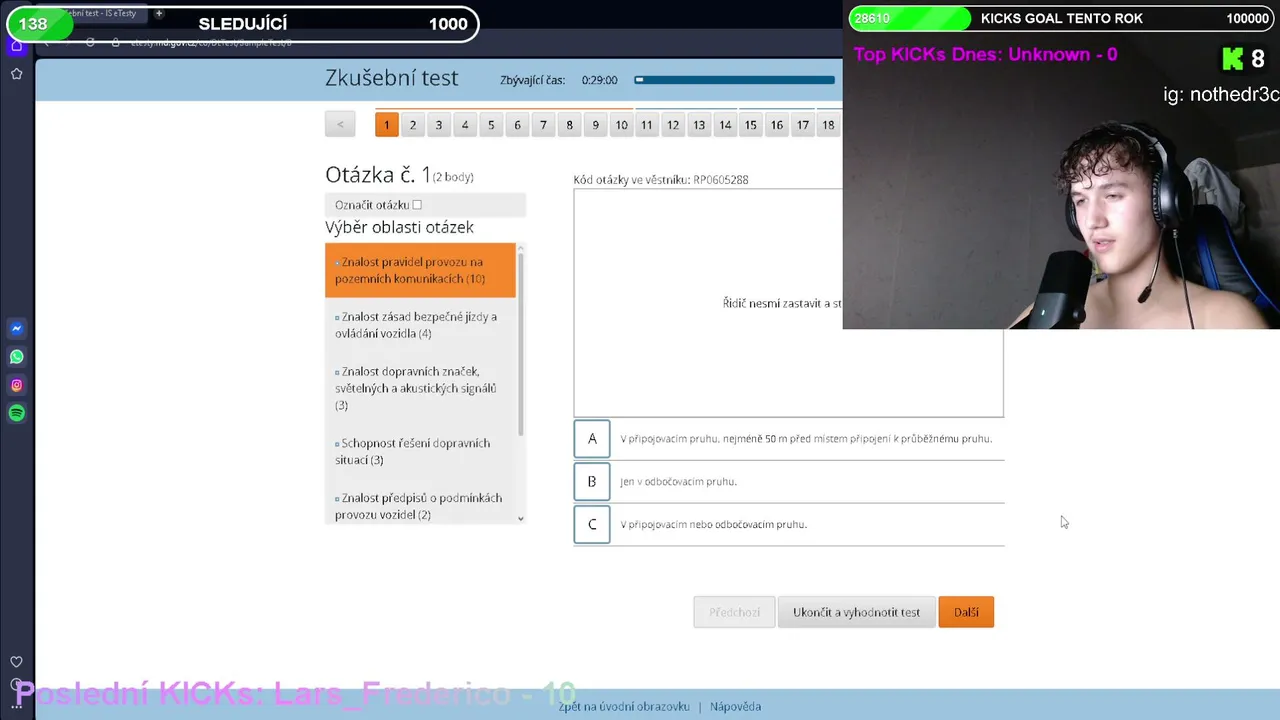Select 'Znalost zásad bezpečné jízdy' area

click(x=420, y=325)
